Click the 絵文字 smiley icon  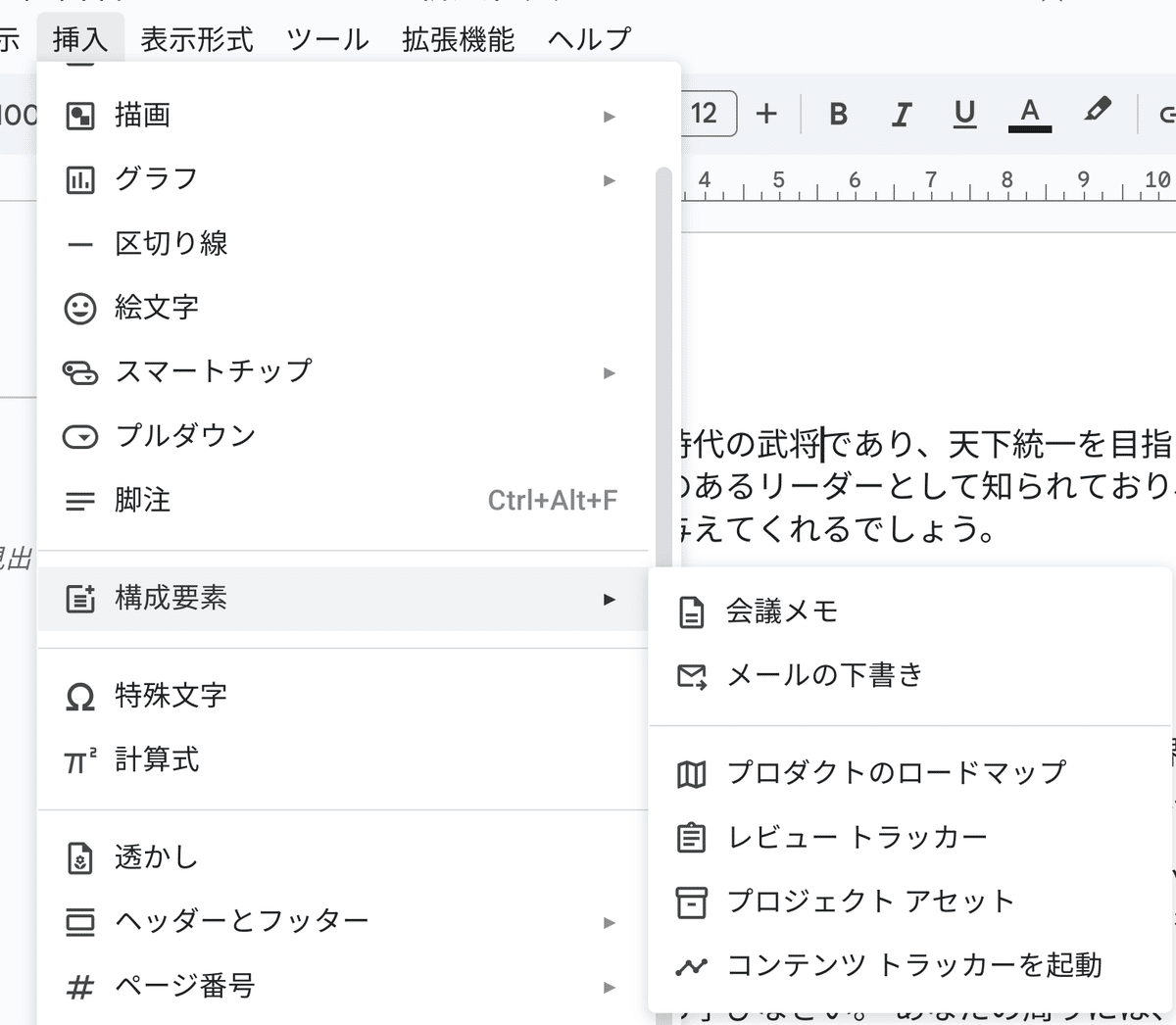point(80,309)
